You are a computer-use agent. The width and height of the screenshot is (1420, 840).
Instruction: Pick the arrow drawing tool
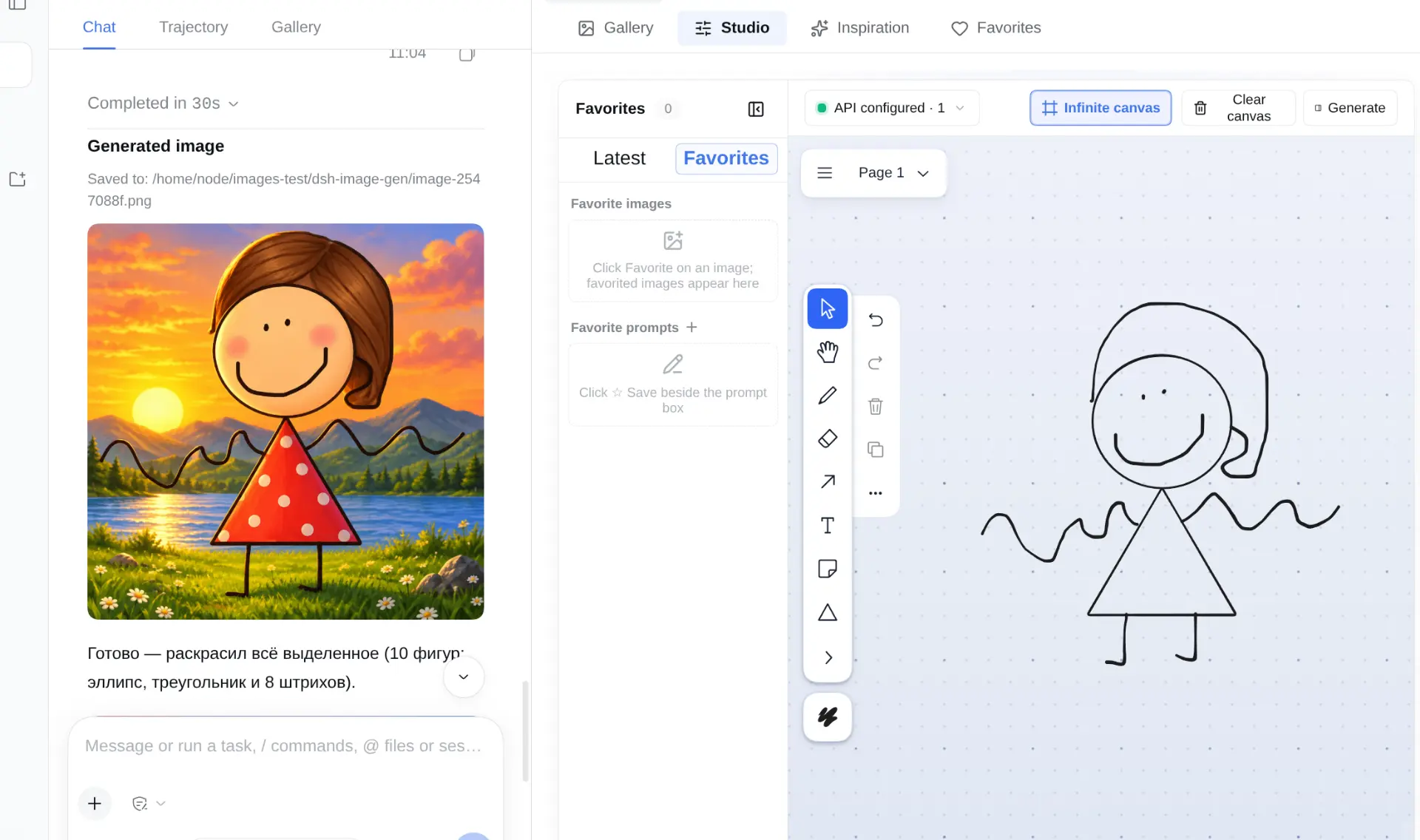(828, 482)
